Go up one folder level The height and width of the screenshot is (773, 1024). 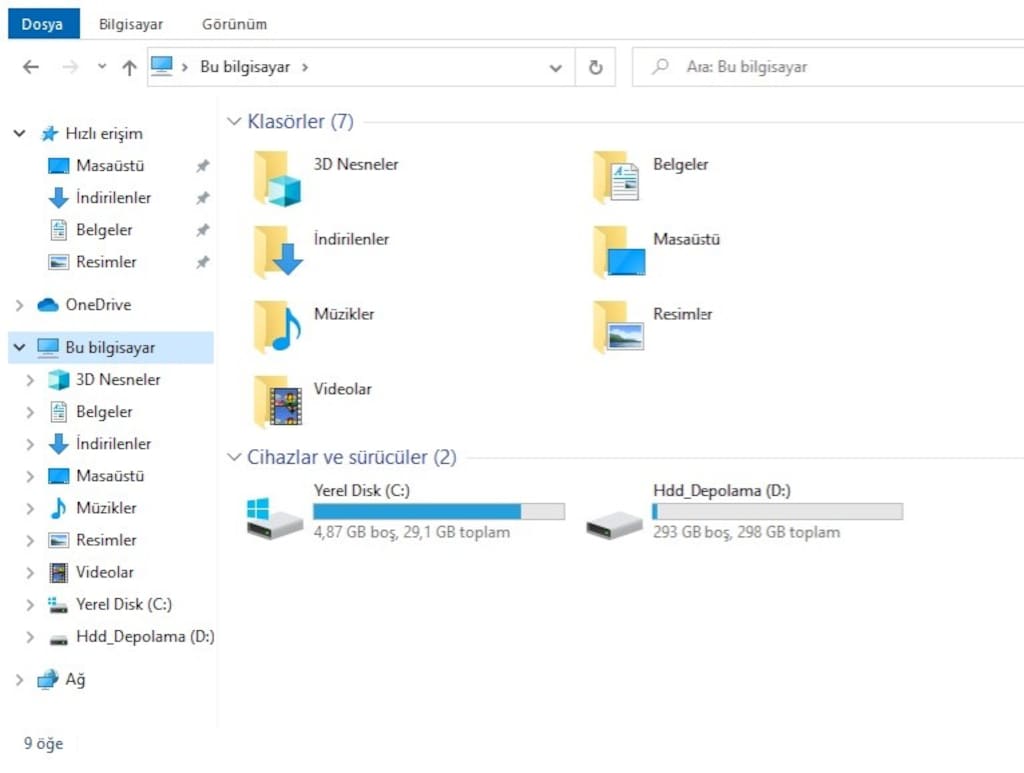click(x=129, y=67)
